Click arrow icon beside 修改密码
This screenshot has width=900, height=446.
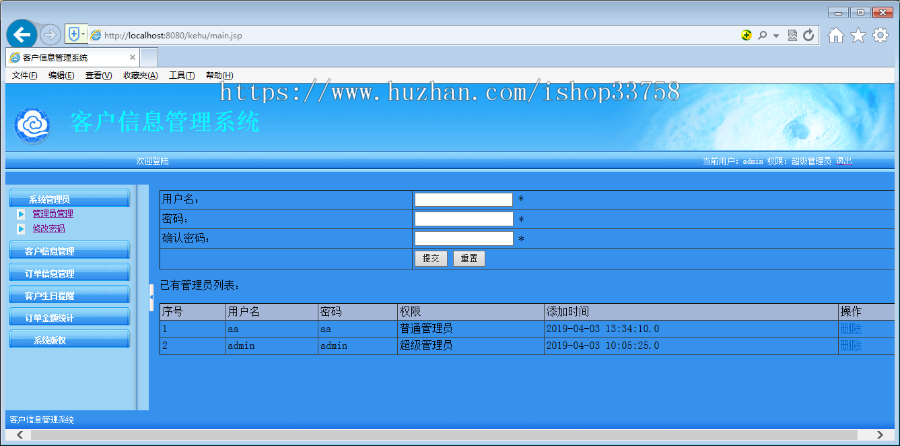[21, 229]
